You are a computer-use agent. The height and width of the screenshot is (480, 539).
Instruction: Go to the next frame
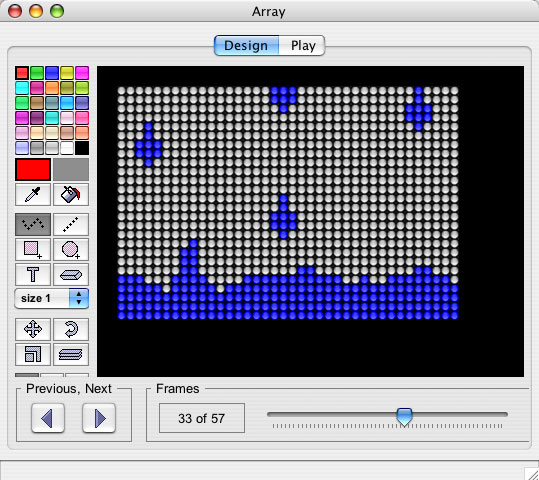click(x=99, y=418)
